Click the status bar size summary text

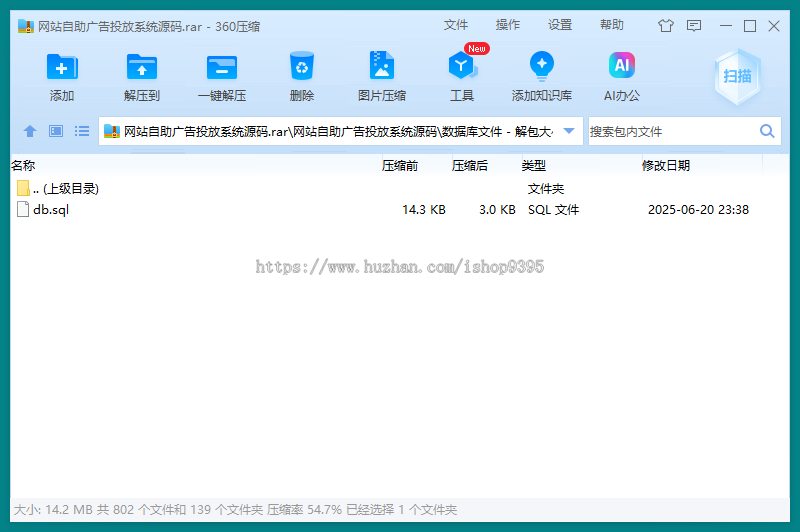(x=235, y=510)
